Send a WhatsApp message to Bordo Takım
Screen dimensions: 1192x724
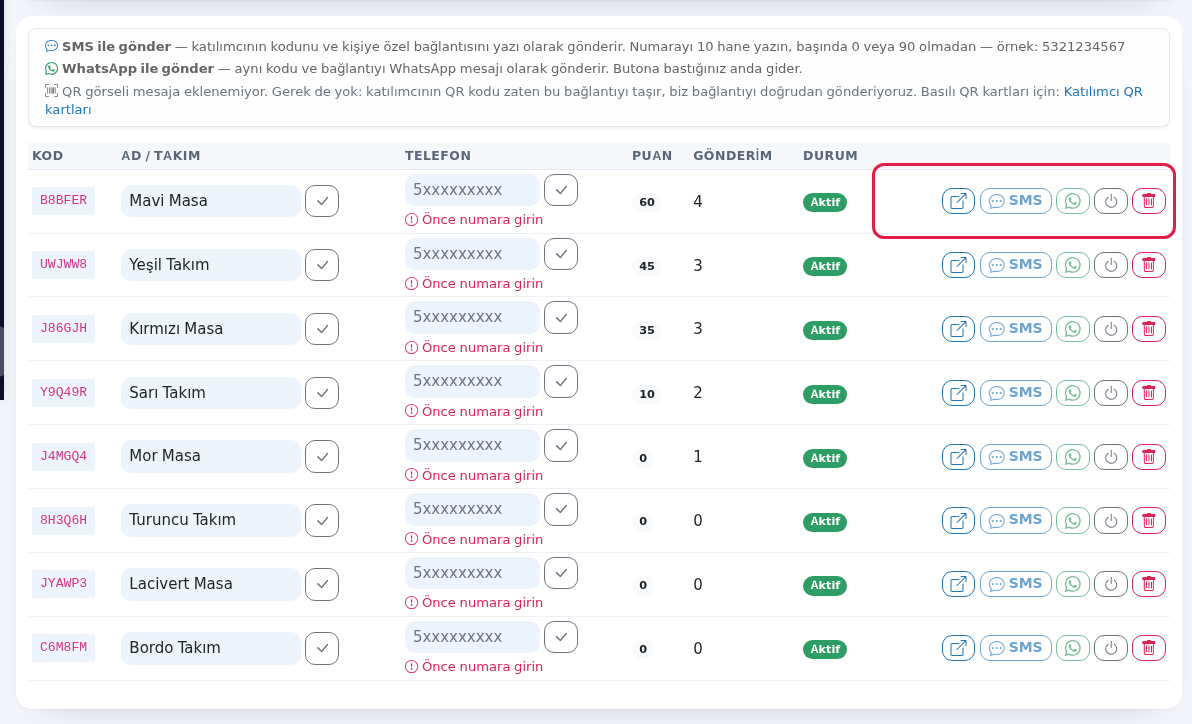1073,648
